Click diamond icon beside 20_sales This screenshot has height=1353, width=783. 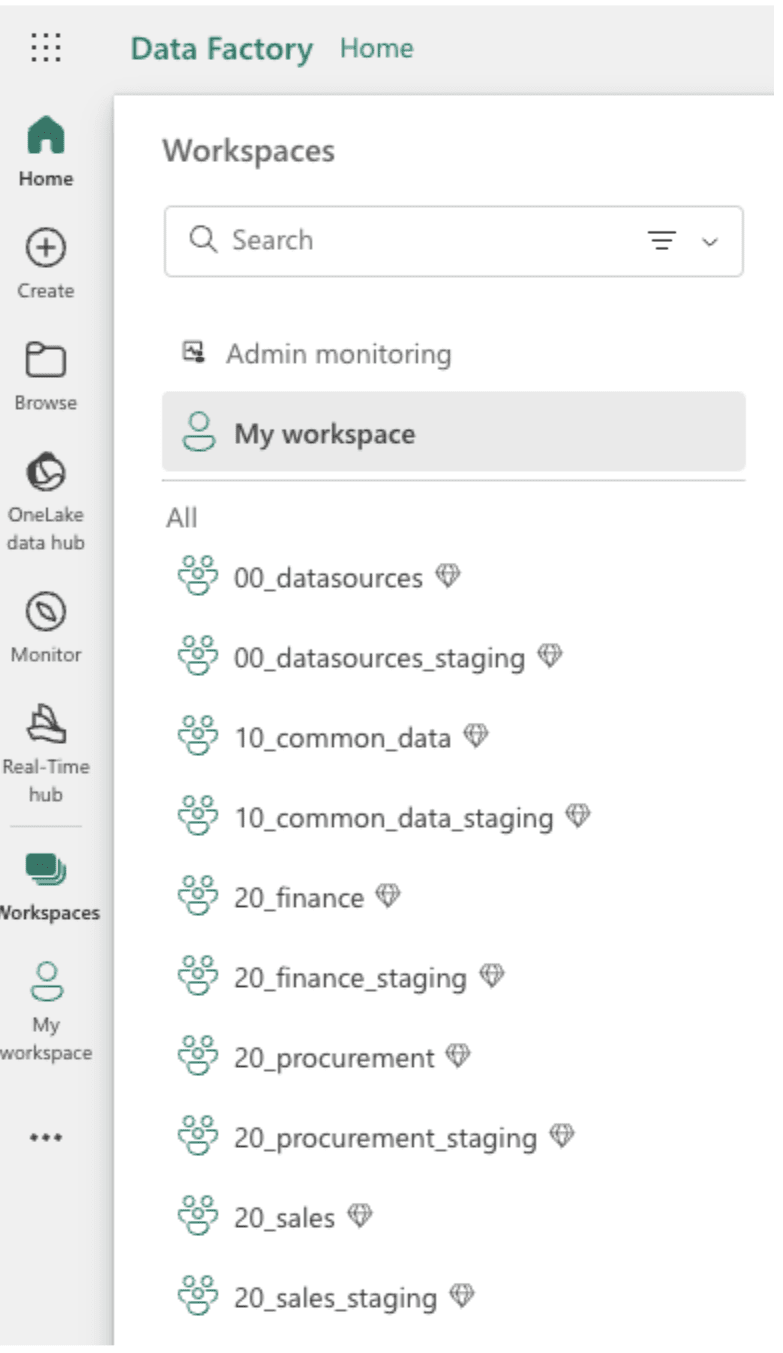[360, 1216]
